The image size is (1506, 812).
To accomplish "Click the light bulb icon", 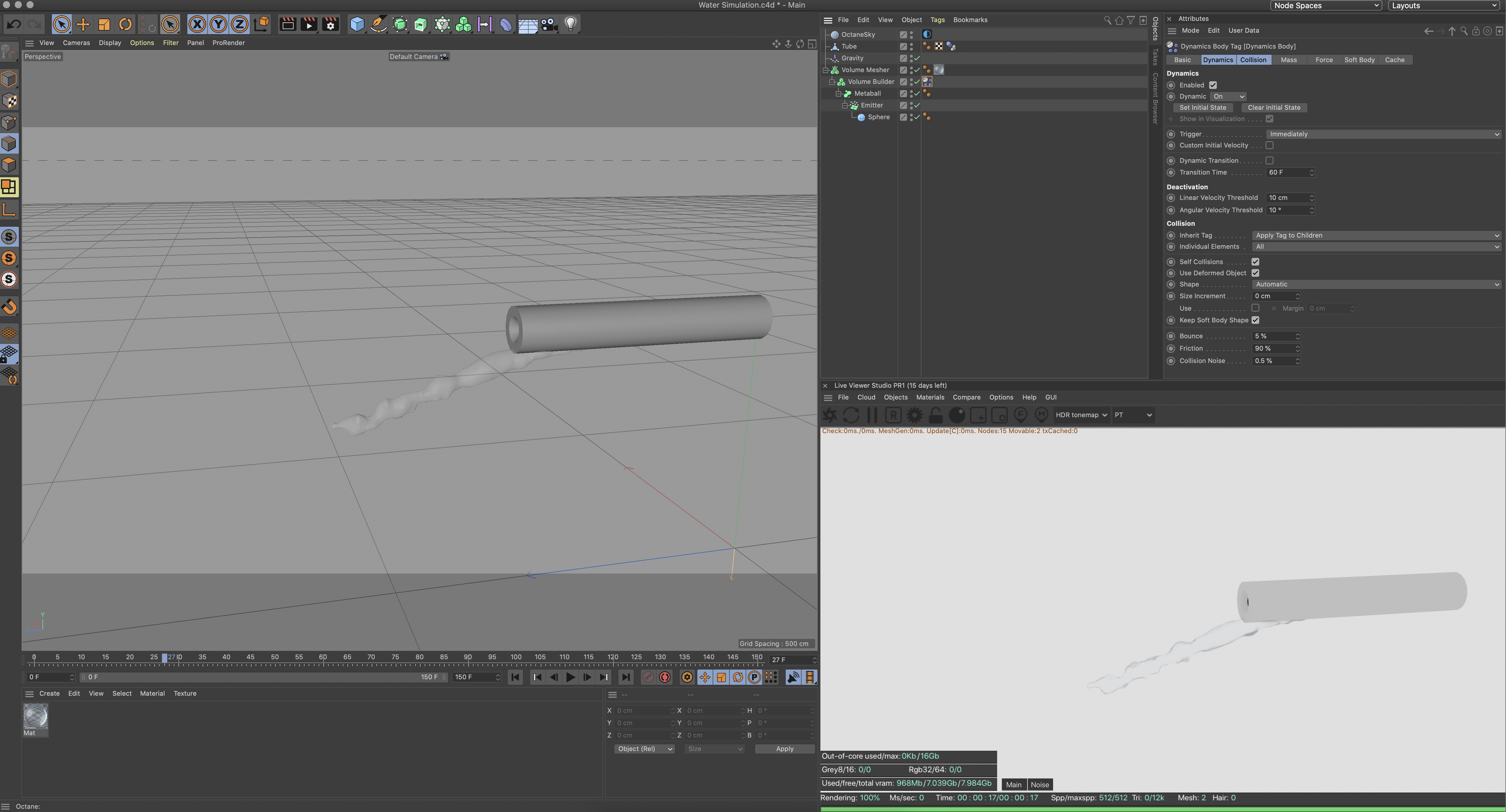I will pos(571,24).
